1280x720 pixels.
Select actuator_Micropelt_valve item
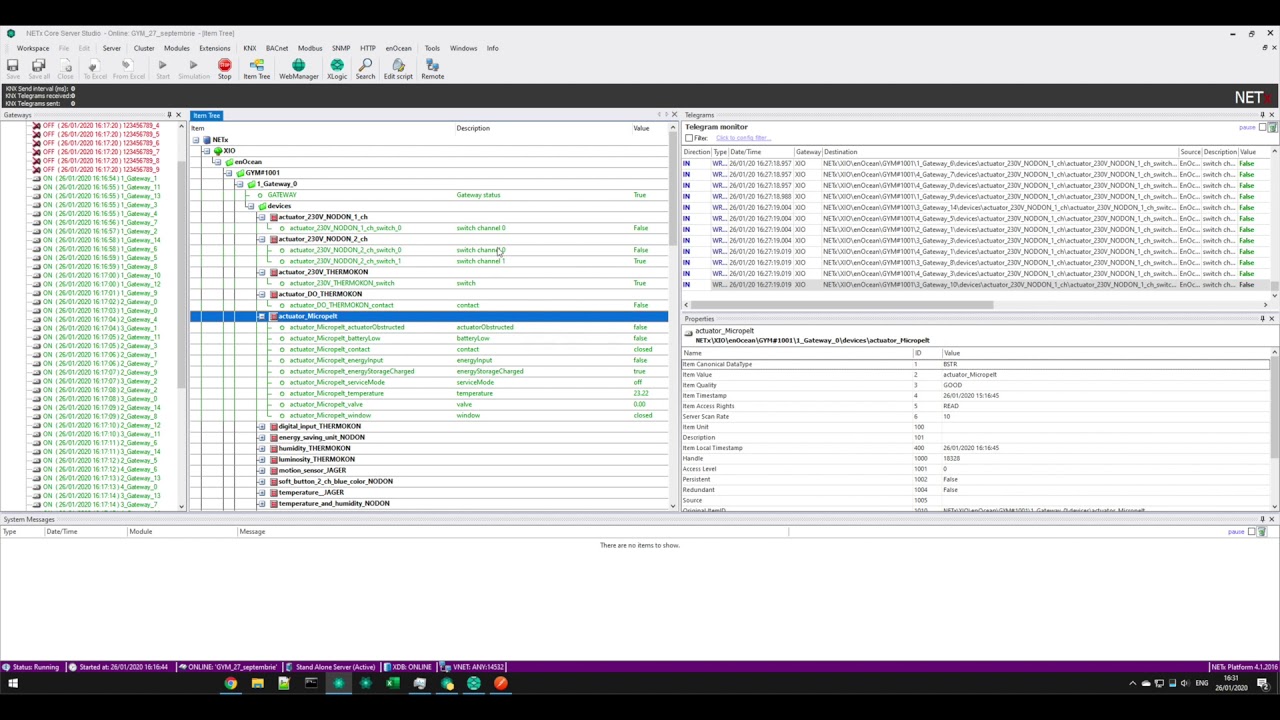pyautogui.click(x=326, y=404)
